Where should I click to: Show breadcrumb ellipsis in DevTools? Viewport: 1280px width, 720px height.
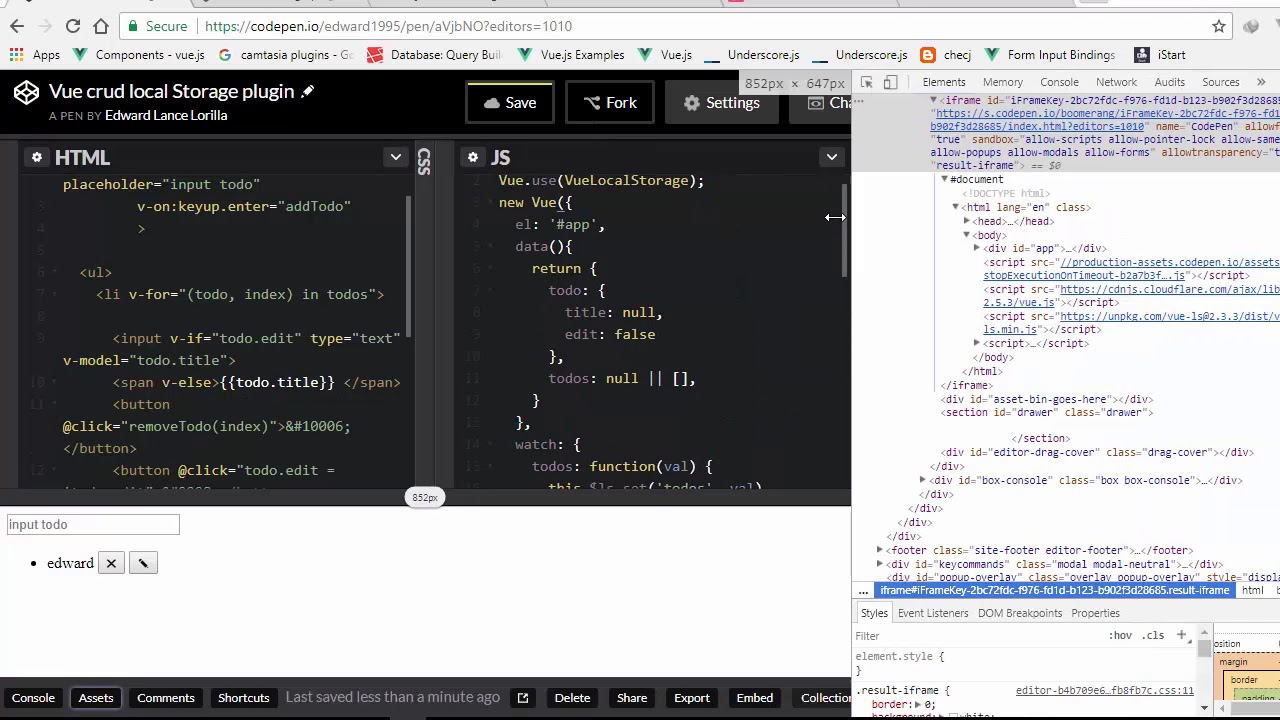pos(863,591)
